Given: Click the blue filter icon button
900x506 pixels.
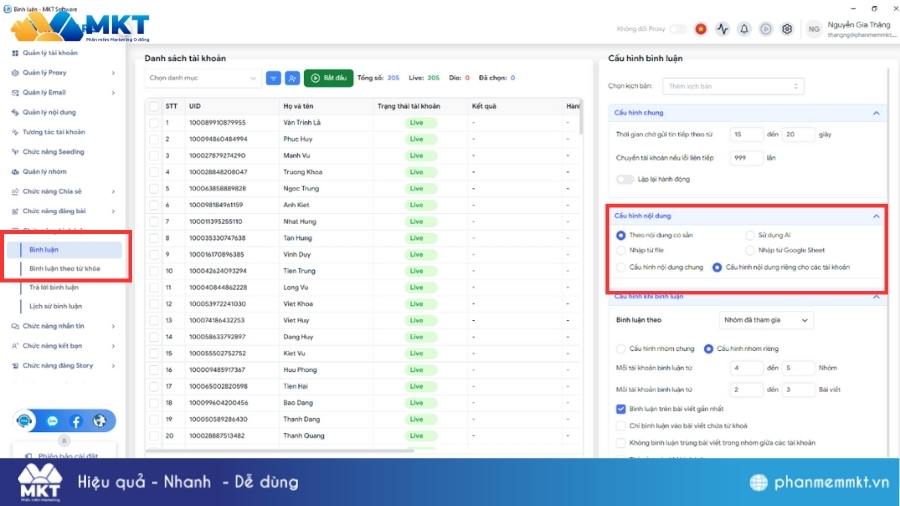Looking at the screenshot, I should click(273, 78).
